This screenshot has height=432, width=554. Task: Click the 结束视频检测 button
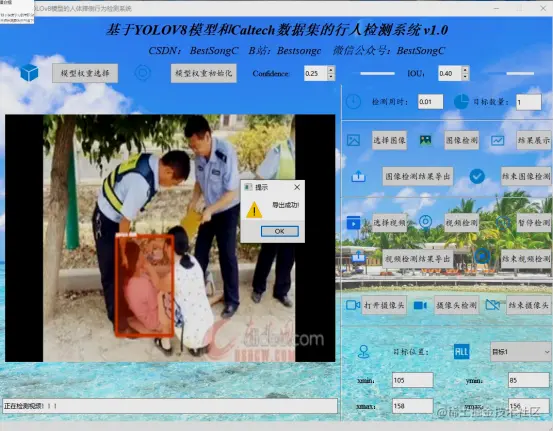pos(526,259)
